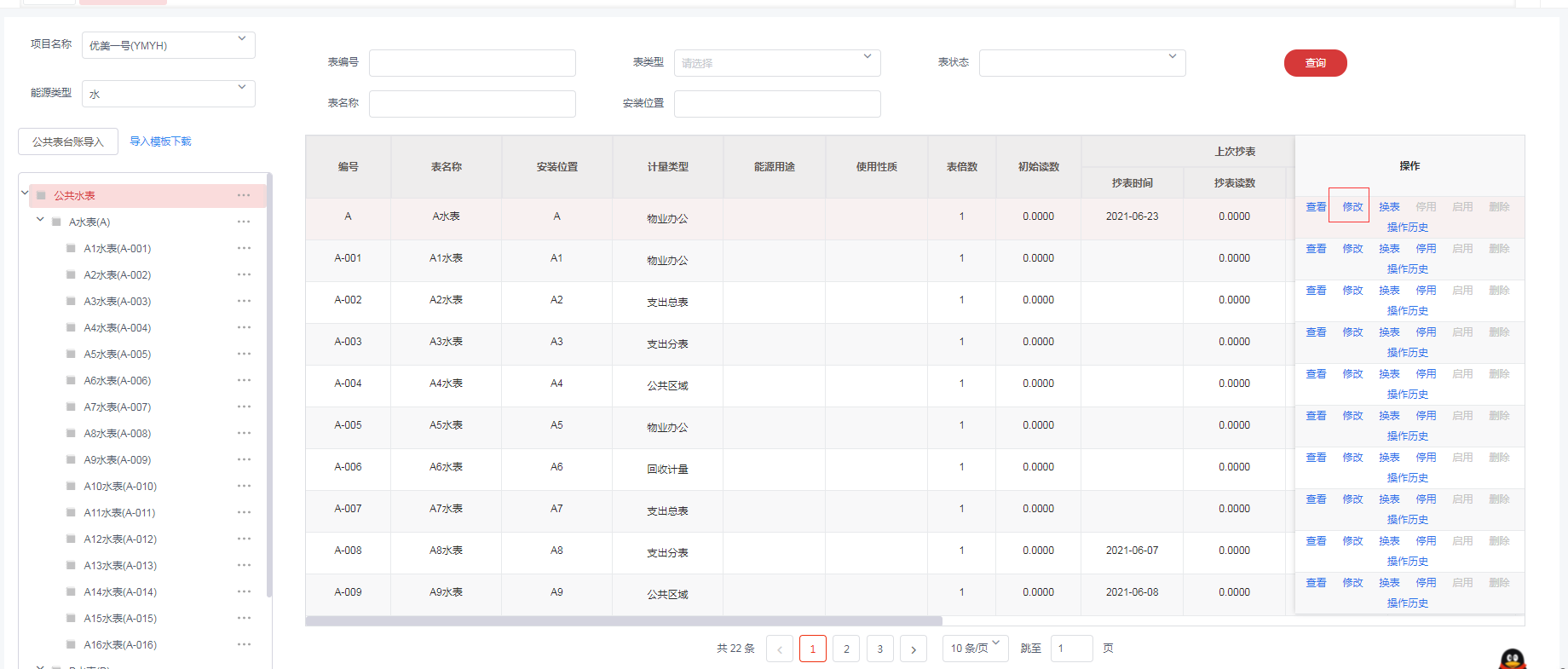Go to next page with right arrow

tap(914, 649)
